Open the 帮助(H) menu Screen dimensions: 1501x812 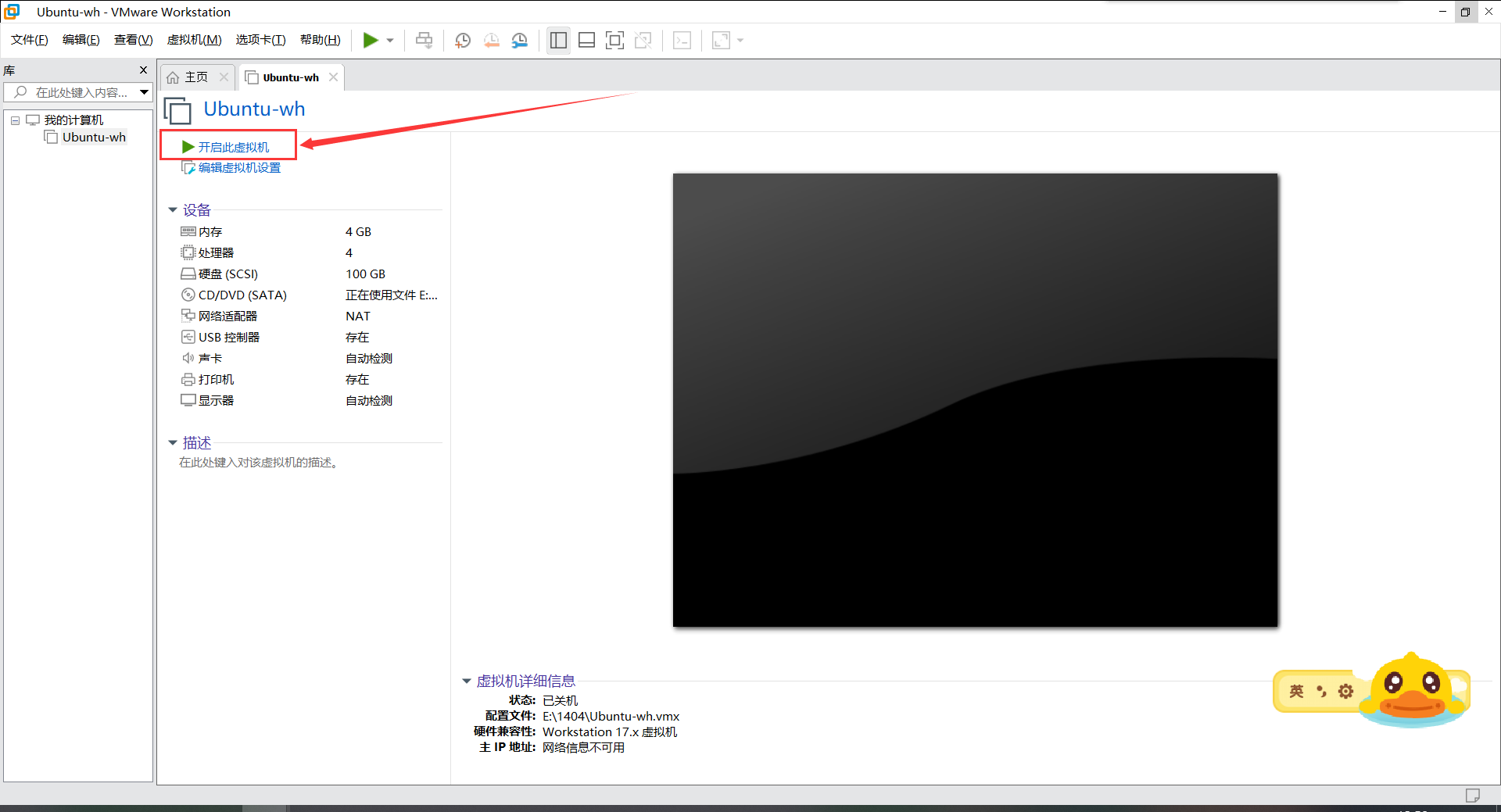tap(321, 40)
